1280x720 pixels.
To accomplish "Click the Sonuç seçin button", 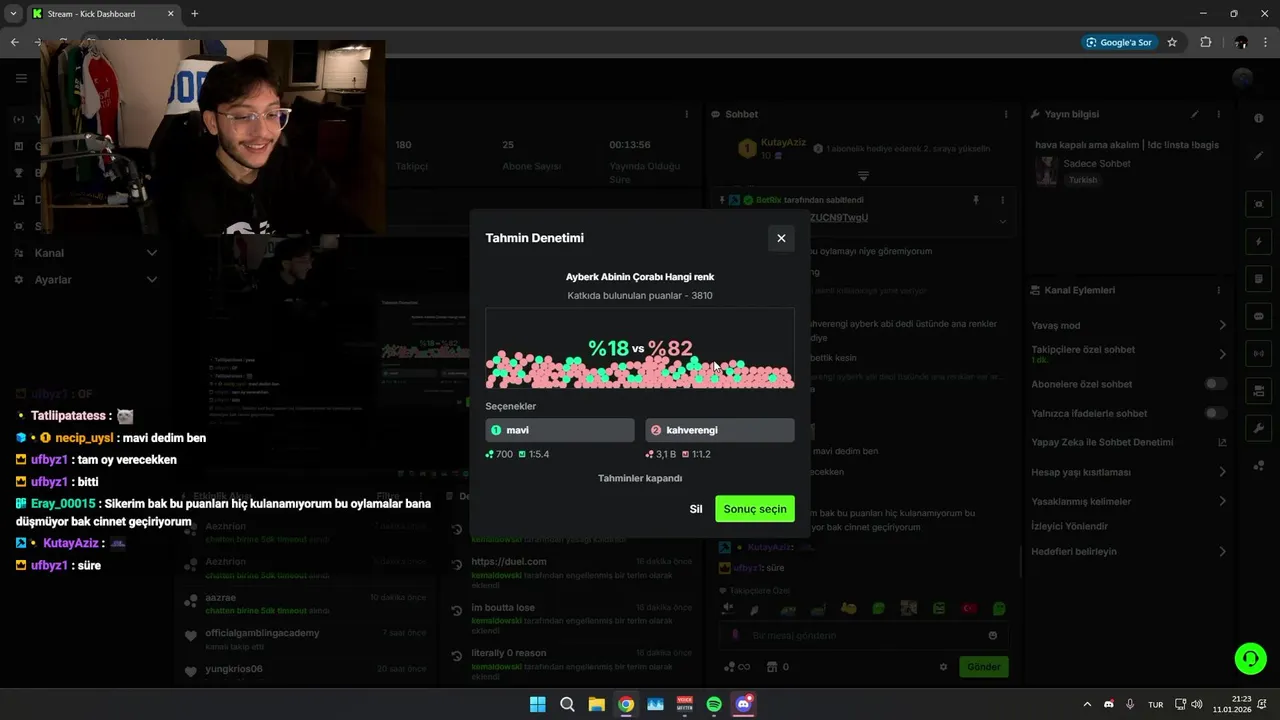I will [x=755, y=509].
